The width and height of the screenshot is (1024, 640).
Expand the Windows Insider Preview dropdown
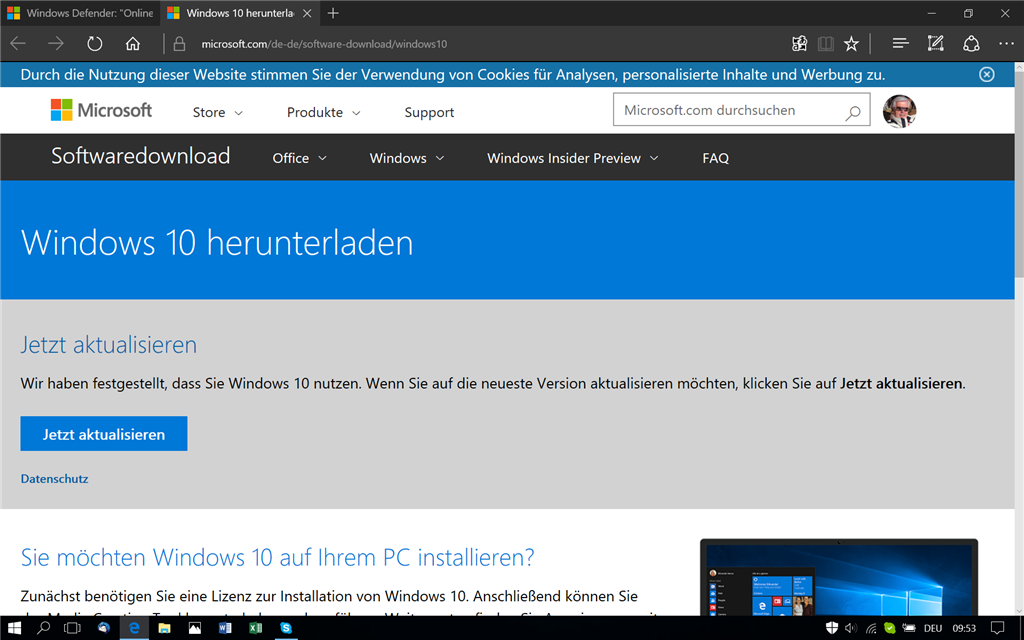[572, 158]
